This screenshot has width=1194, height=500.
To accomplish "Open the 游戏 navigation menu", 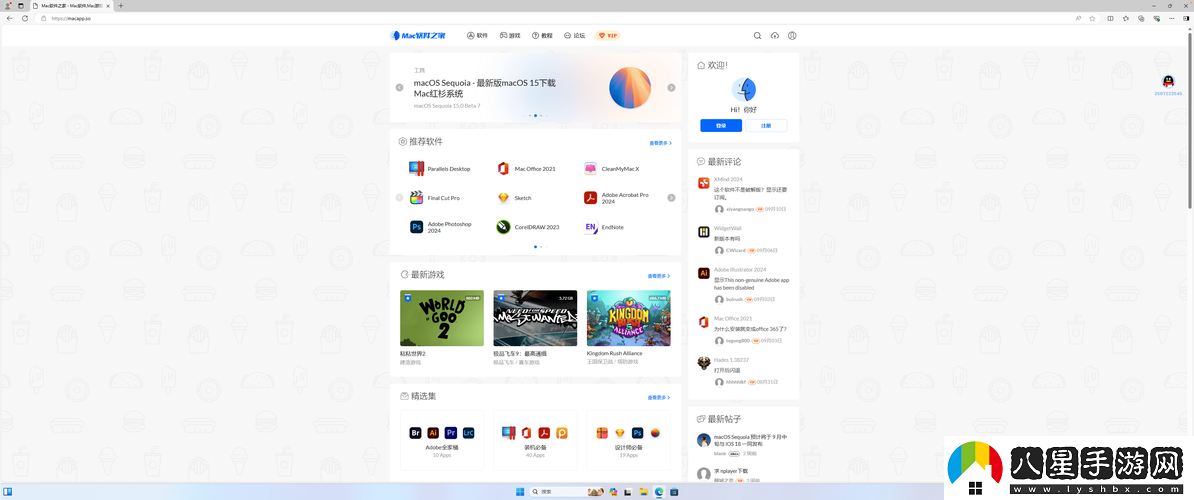I will coord(510,36).
